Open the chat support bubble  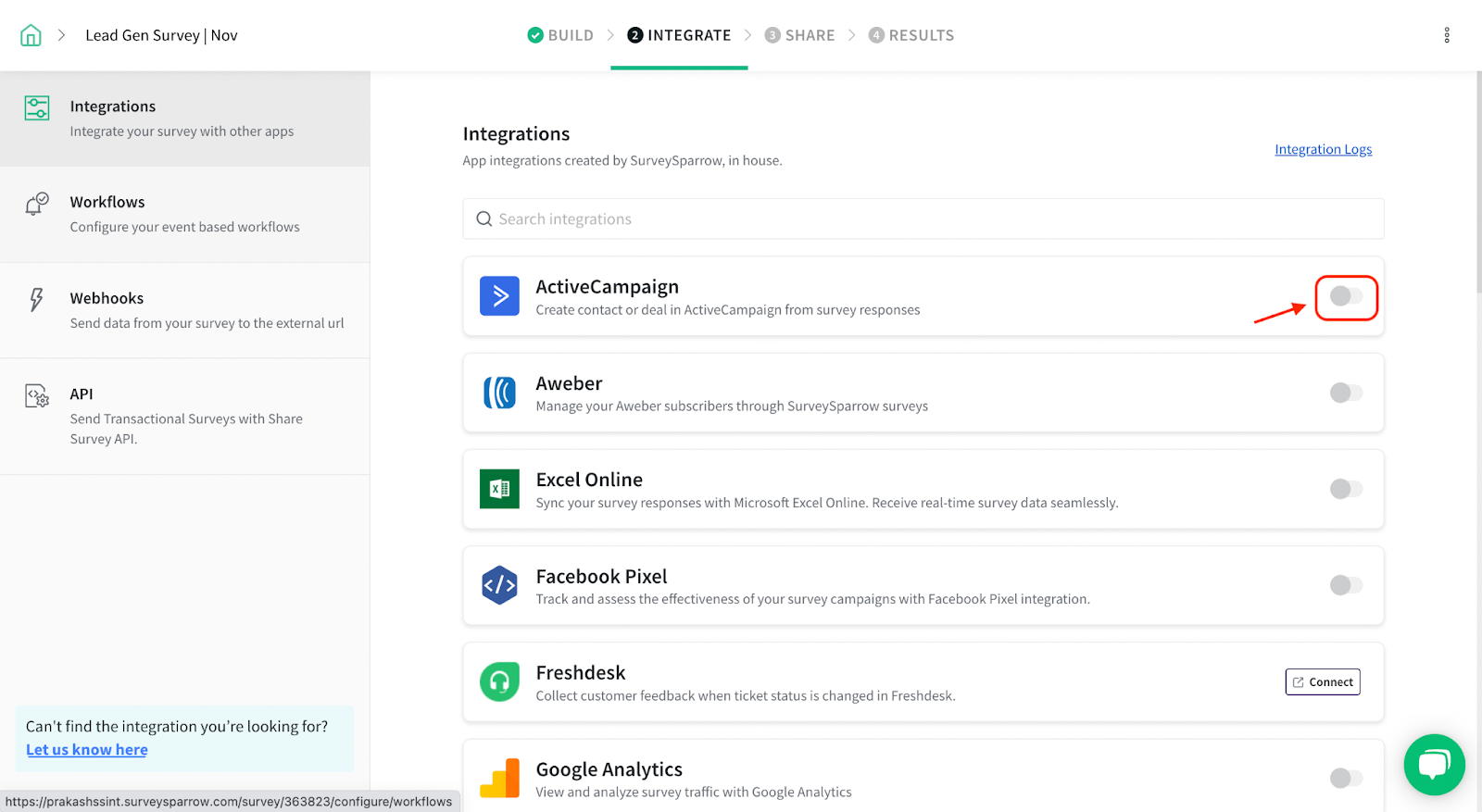(x=1434, y=764)
